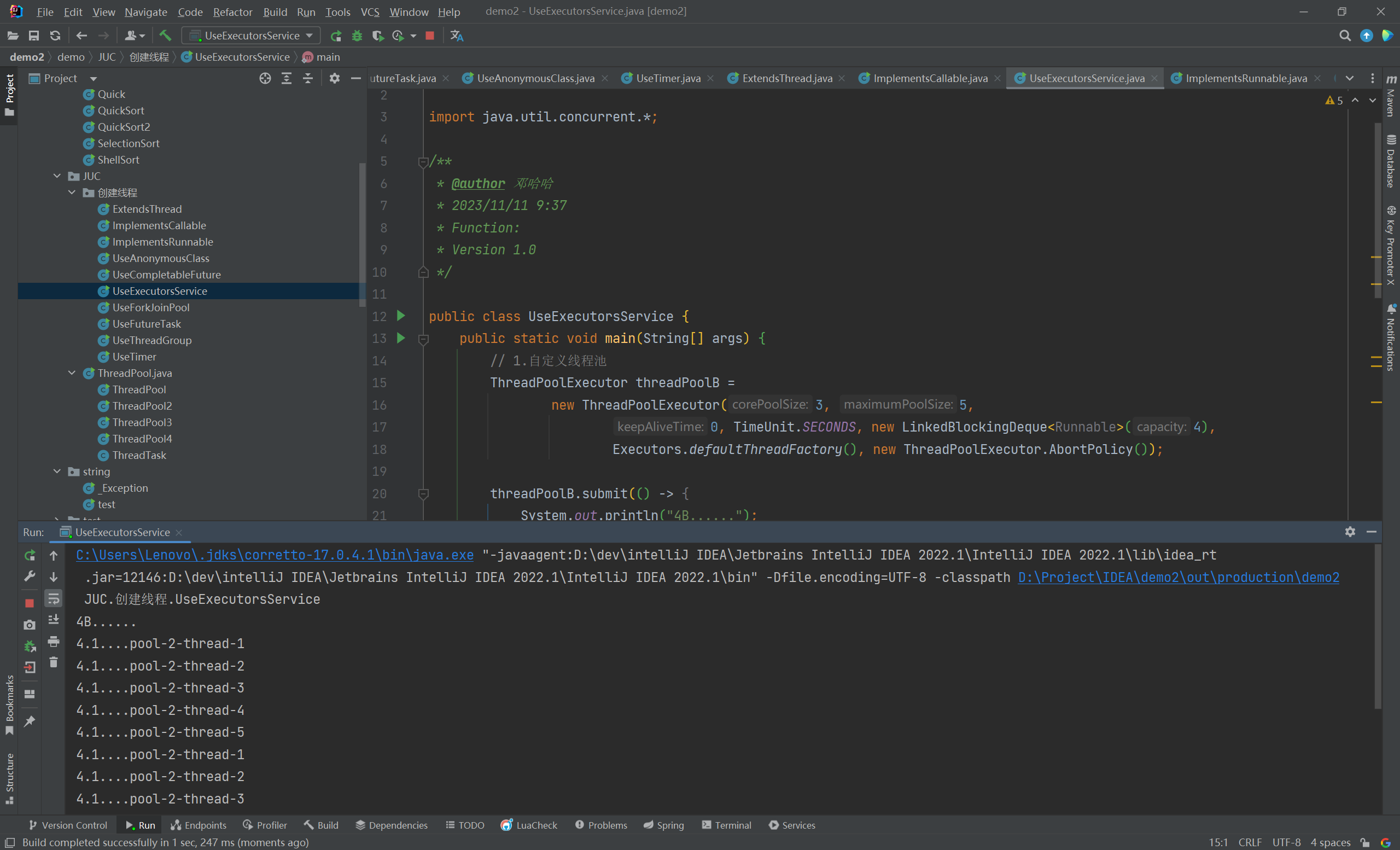Clear all console output trash icon
This screenshot has width=1400, height=850.
54,662
